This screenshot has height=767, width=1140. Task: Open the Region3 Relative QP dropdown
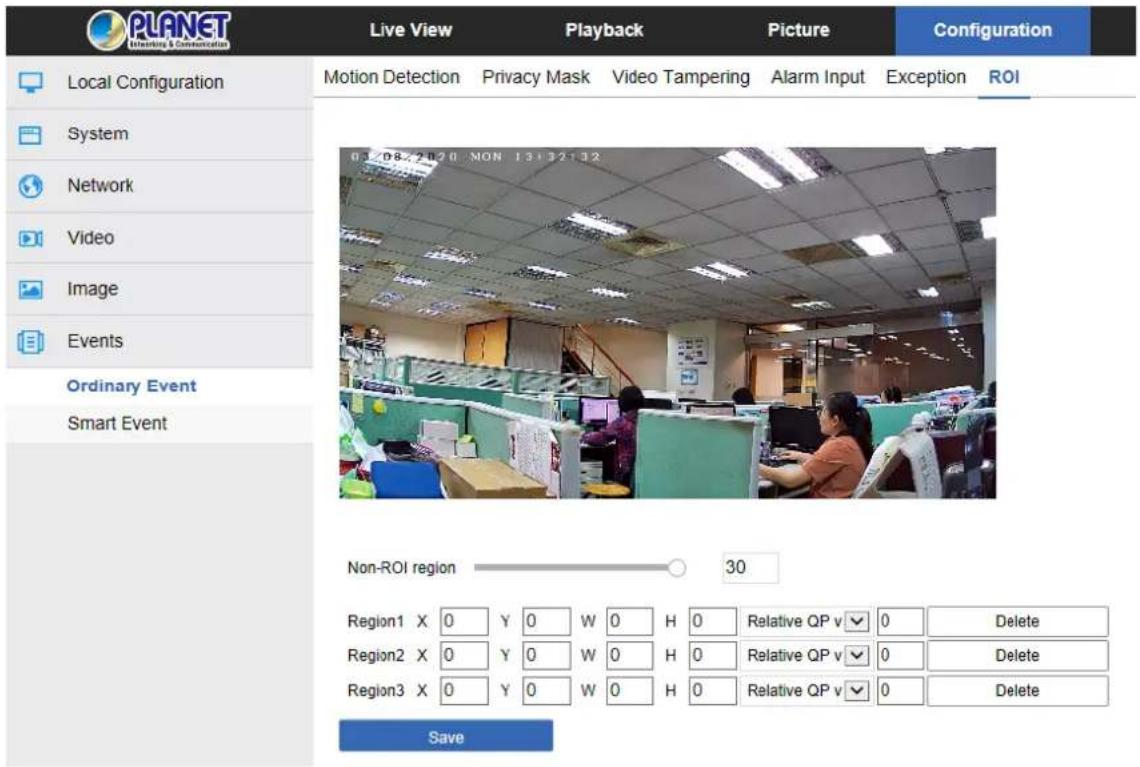806,691
